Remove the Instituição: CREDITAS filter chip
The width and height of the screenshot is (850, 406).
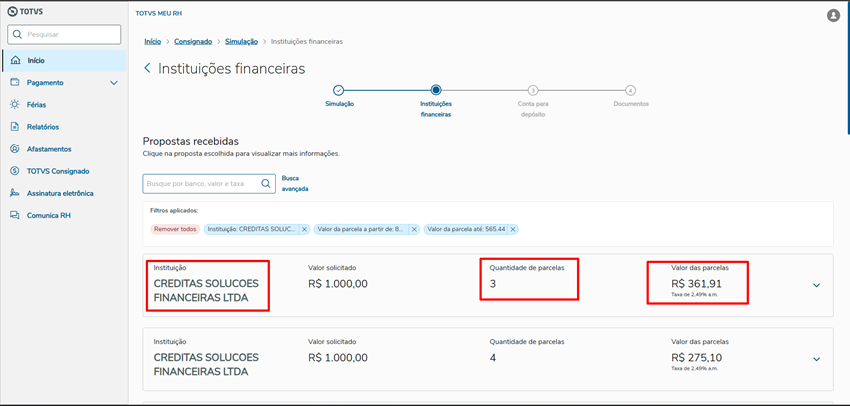304,229
